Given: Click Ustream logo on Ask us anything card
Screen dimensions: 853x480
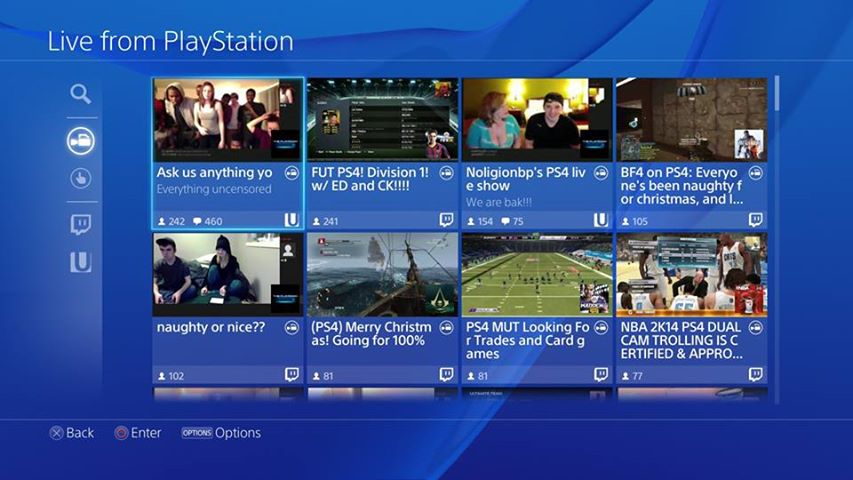Looking at the screenshot, I should 292,220.
